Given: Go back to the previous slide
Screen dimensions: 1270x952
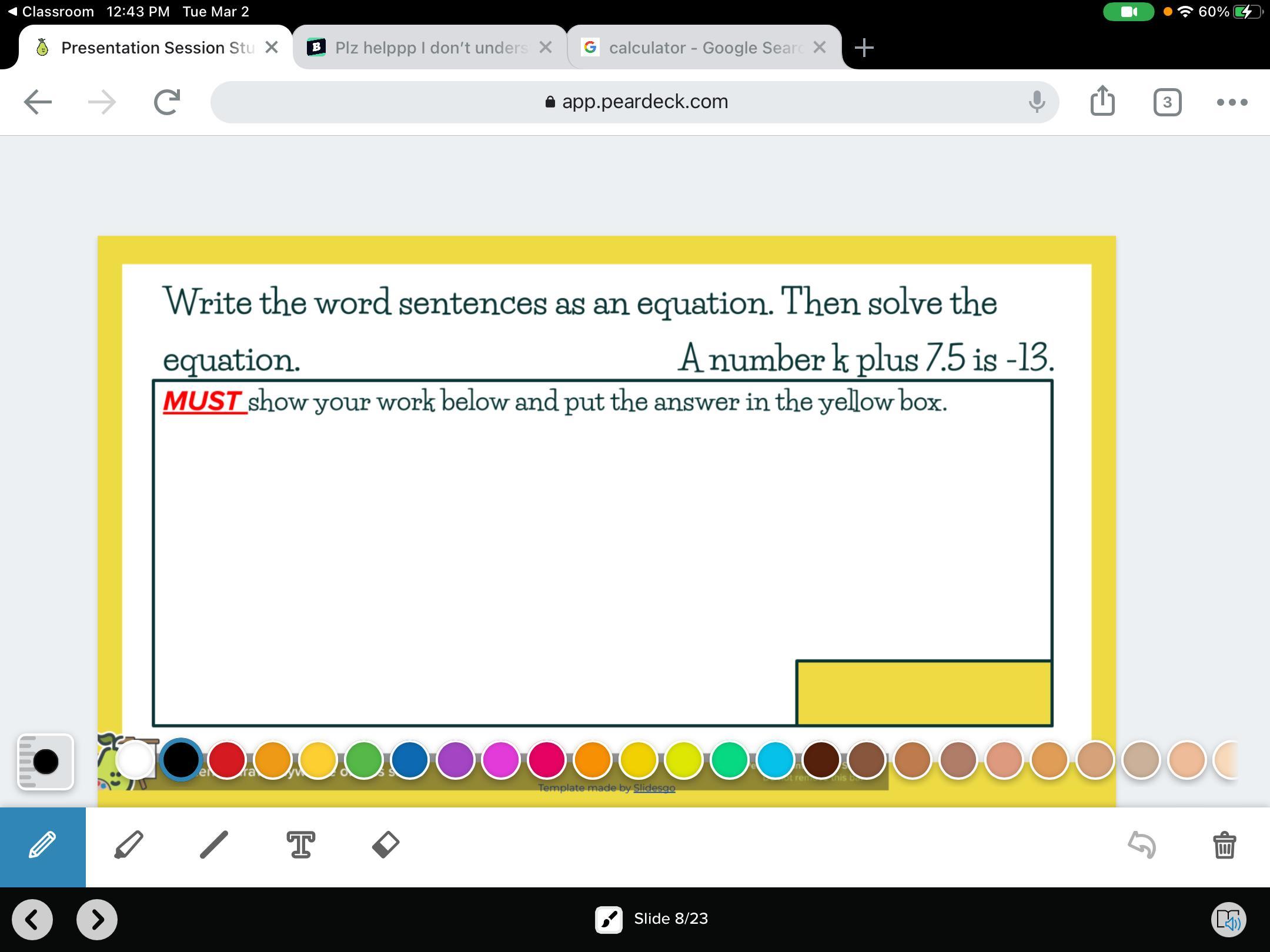Looking at the screenshot, I should [32, 919].
